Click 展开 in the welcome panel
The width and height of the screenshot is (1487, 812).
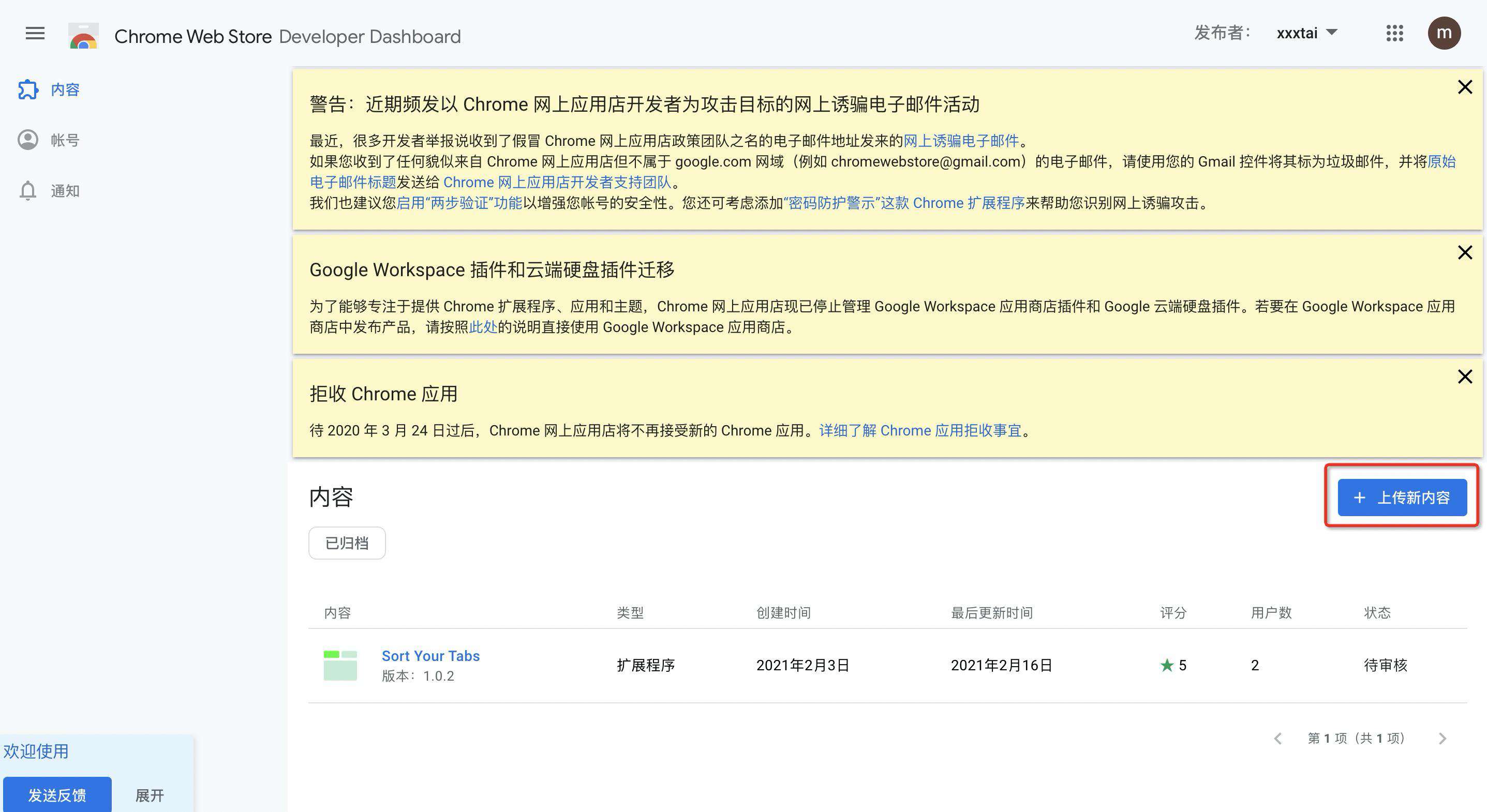pos(150,796)
